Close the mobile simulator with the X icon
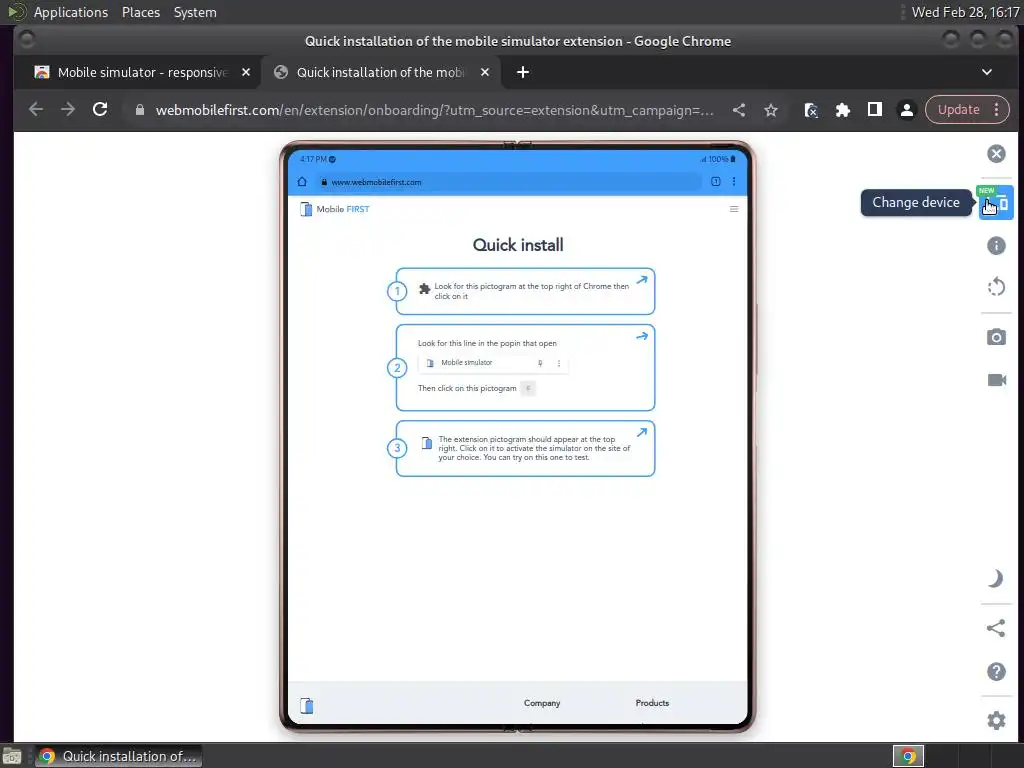Image resolution: width=1024 pixels, height=768 pixels. pyautogui.click(x=996, y=153)
